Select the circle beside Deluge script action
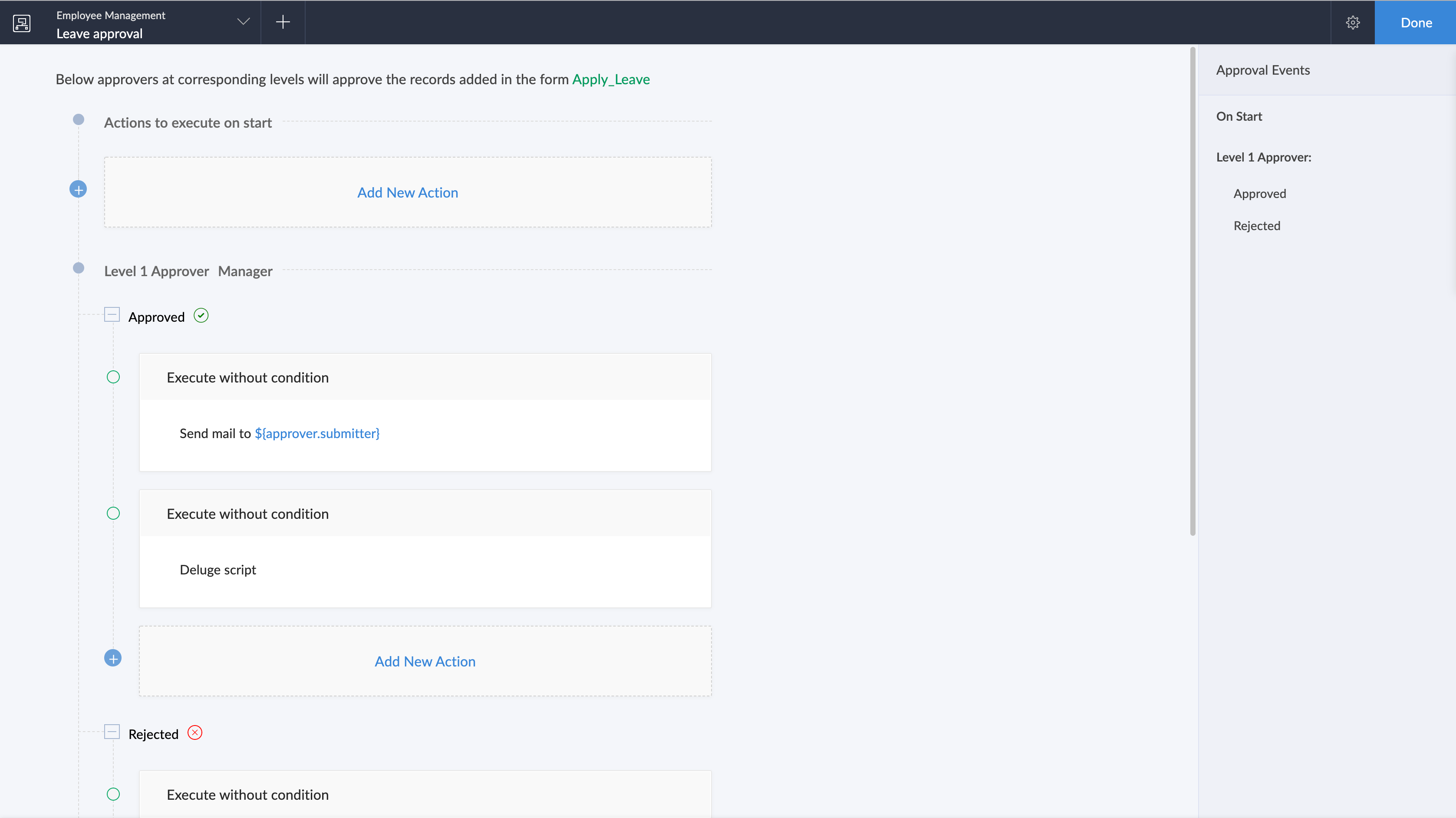 [113, 513]
